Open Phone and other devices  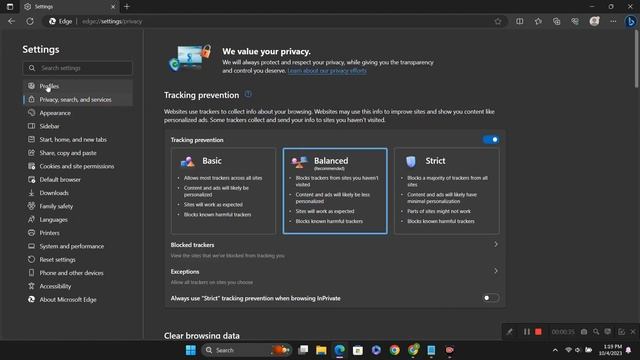click(x=78, y=273)
